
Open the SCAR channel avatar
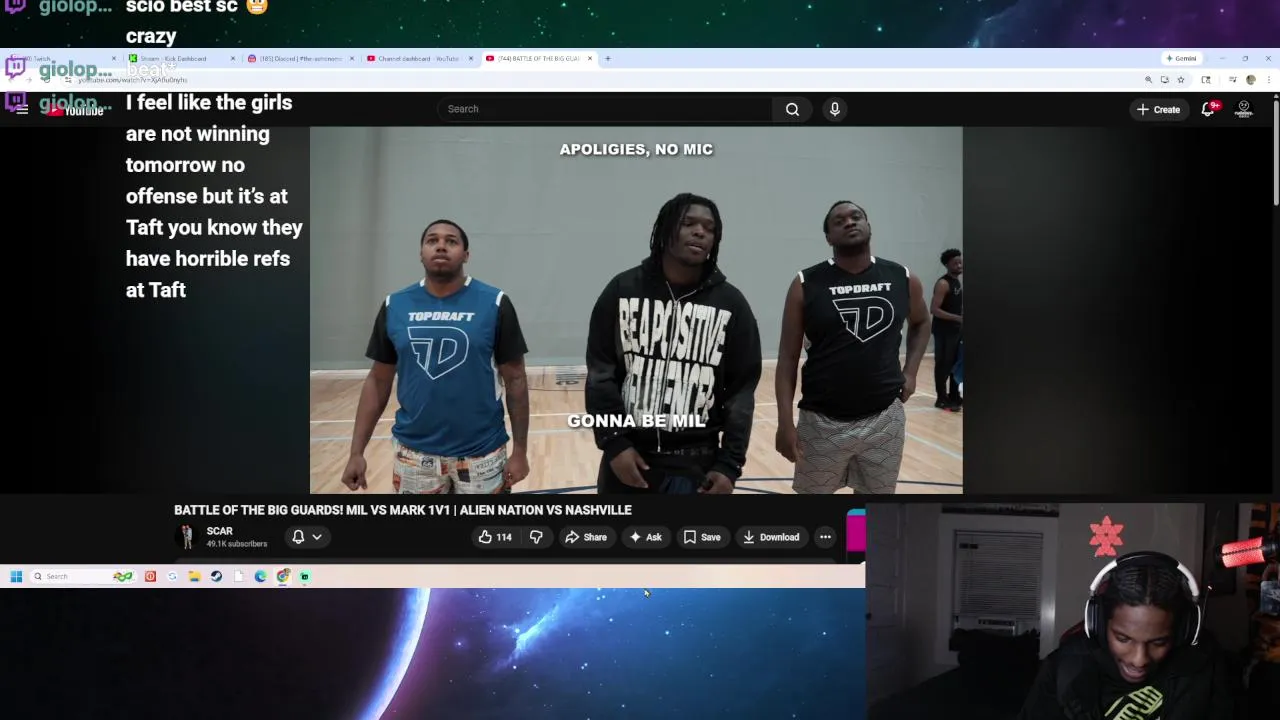point(187,537)
